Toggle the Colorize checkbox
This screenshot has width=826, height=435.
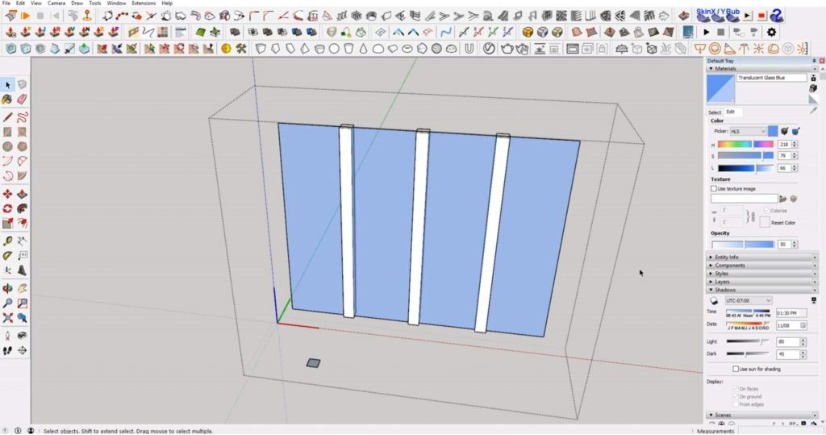(766, 211)
